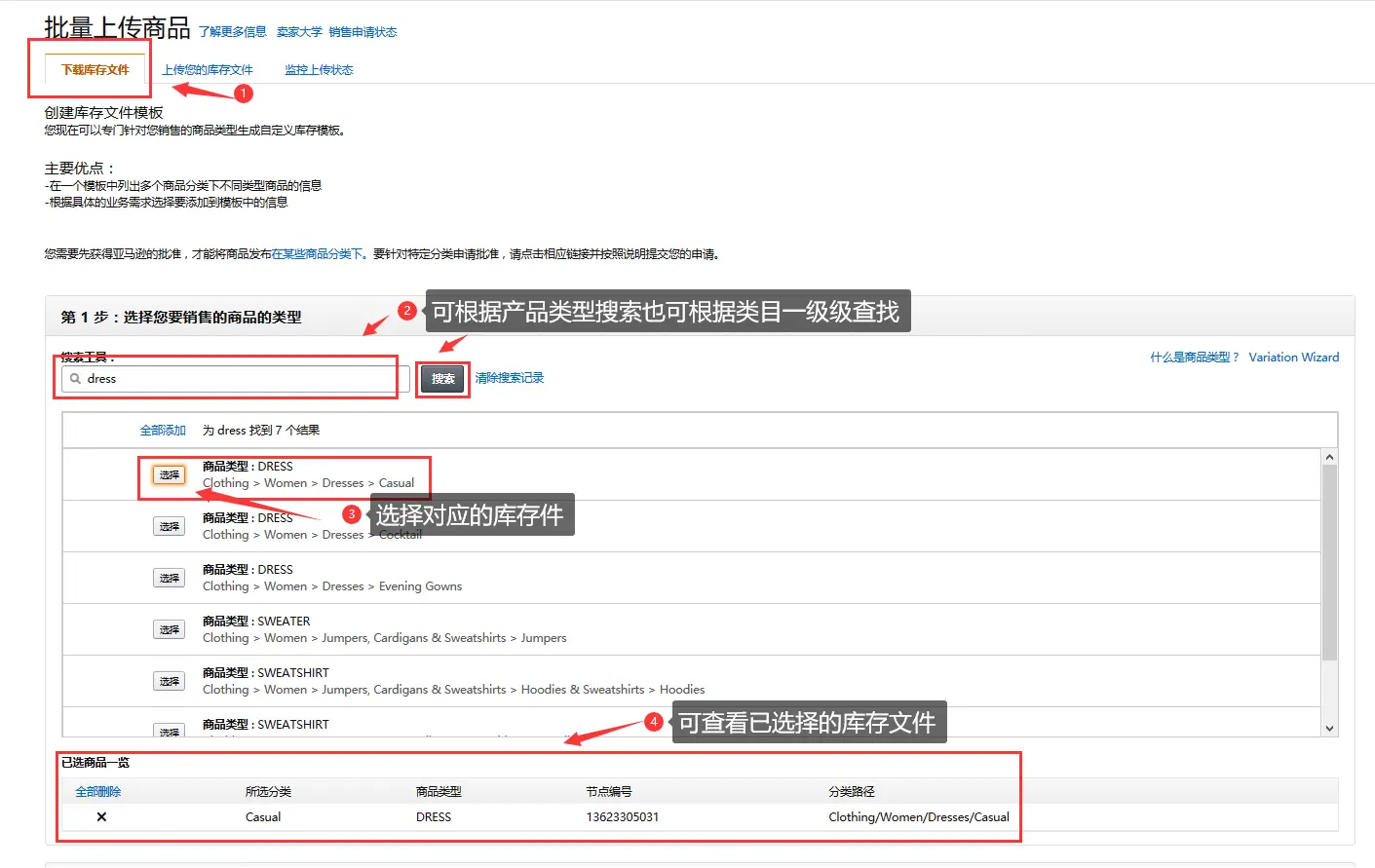Open the 监控上传状态 tab
Screen dimensions: 1375x868
(319, 70)
